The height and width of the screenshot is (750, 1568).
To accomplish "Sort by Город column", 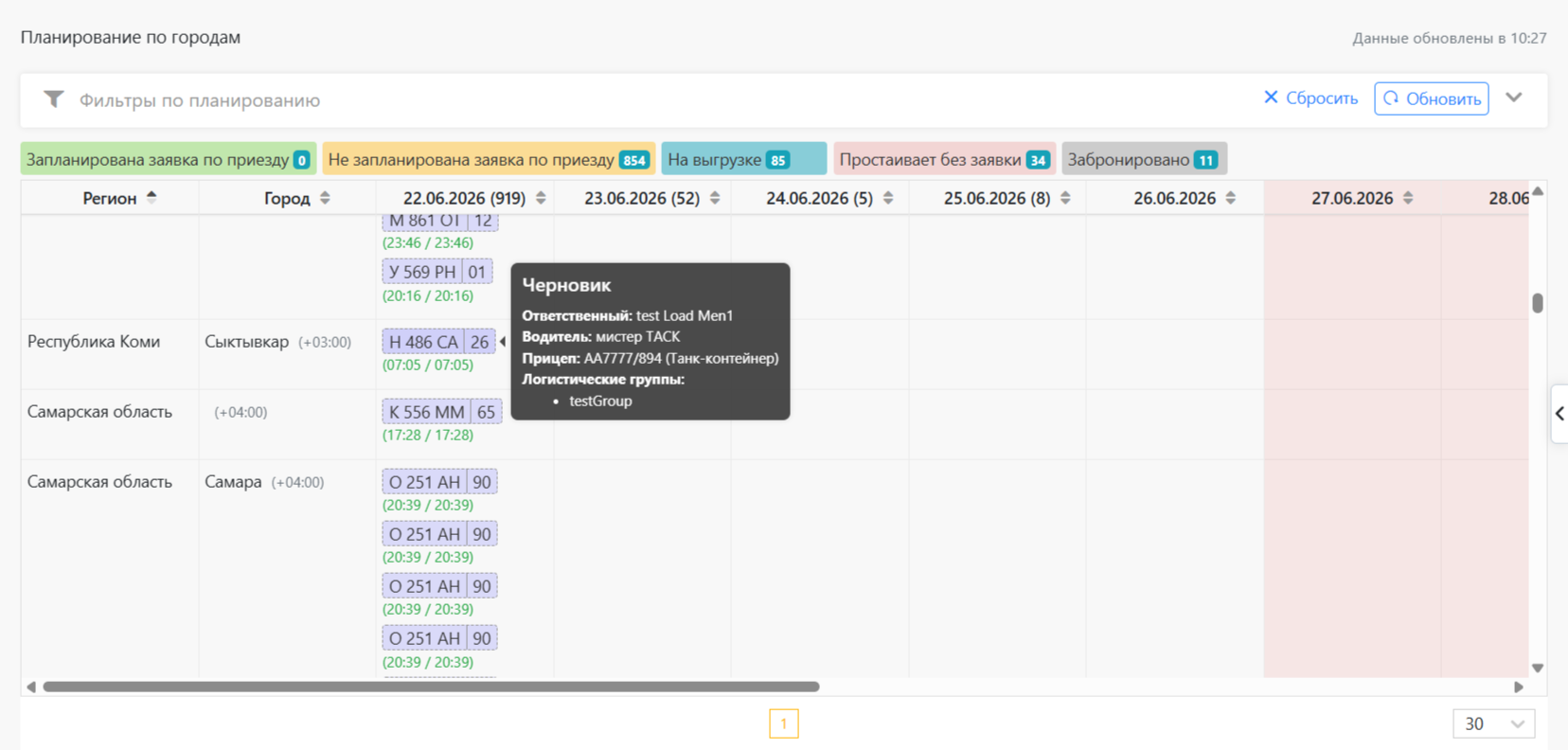I will [325, 198].
